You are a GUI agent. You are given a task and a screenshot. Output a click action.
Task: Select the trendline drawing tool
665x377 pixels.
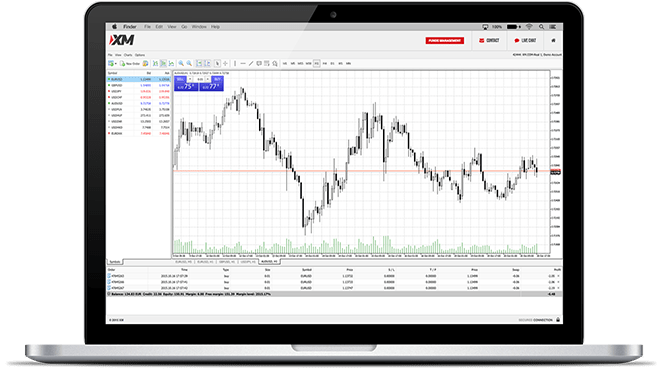pyautogui.click(x=251, y=64)
